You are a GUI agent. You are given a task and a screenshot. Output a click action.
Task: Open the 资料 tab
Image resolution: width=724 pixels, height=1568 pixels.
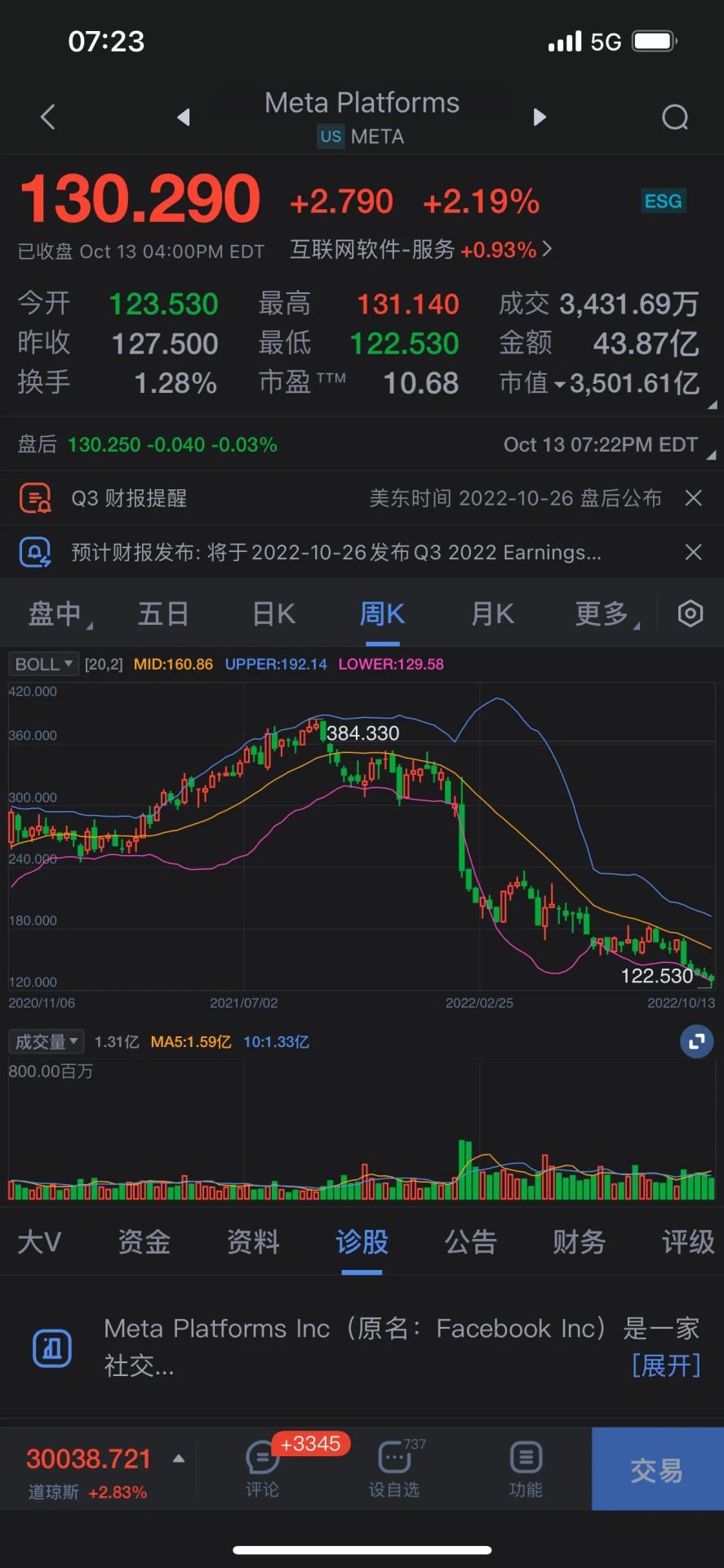coord(253,1242)
